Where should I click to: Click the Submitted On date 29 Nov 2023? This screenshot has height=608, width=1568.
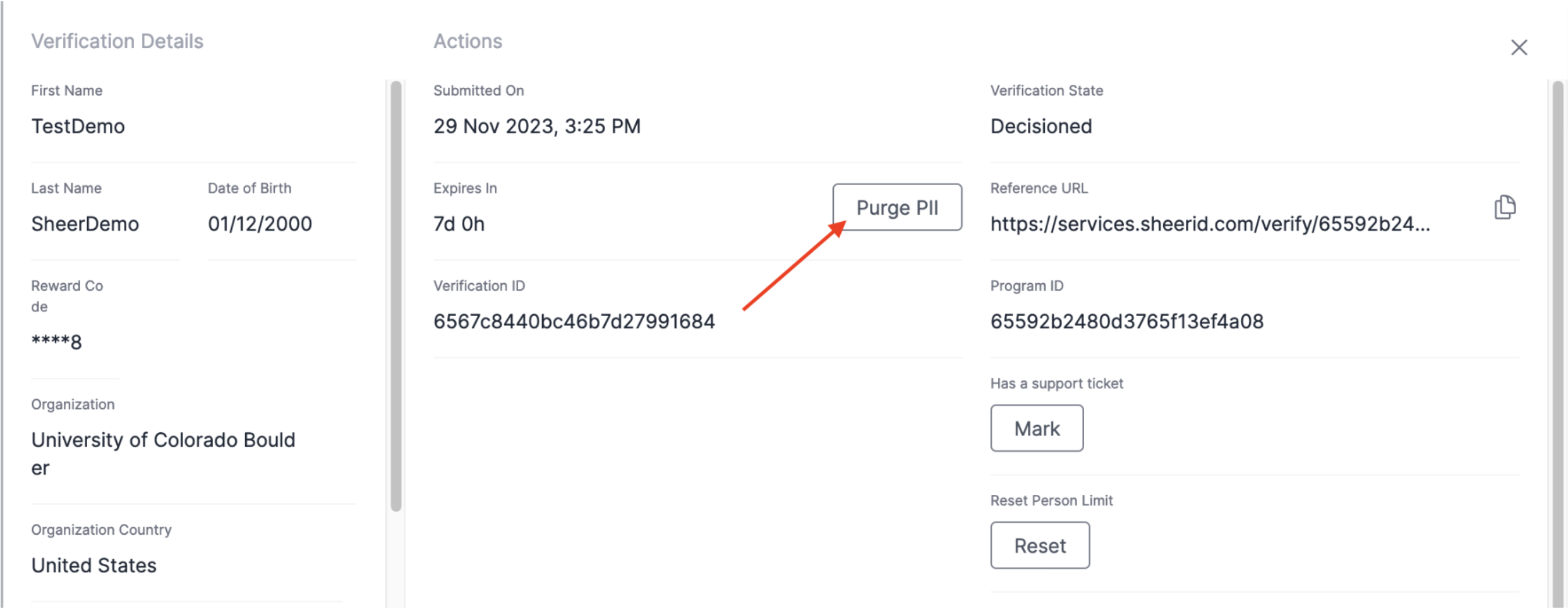(x=536, y=126)
